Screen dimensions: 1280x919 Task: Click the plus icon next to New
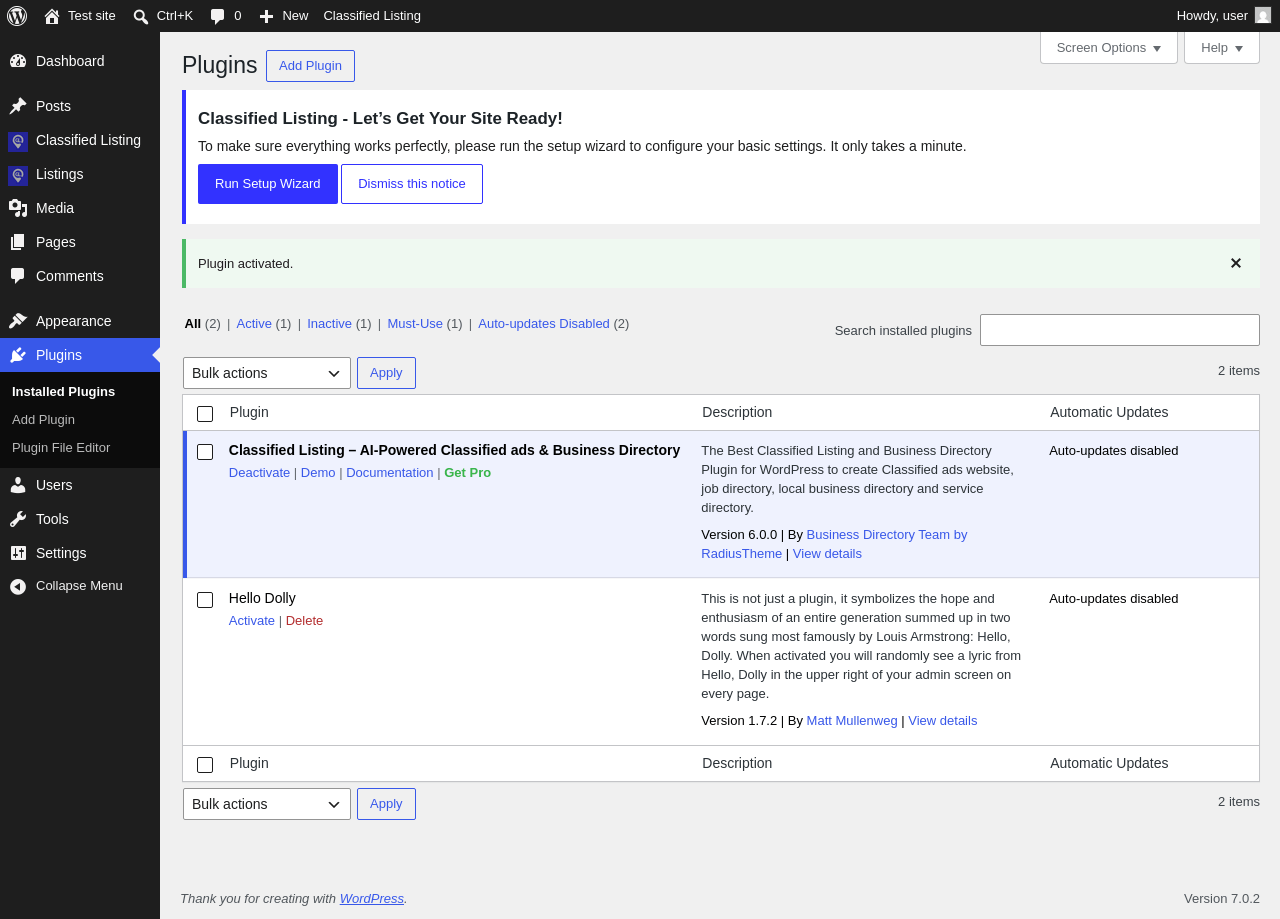tap(266, 16)
